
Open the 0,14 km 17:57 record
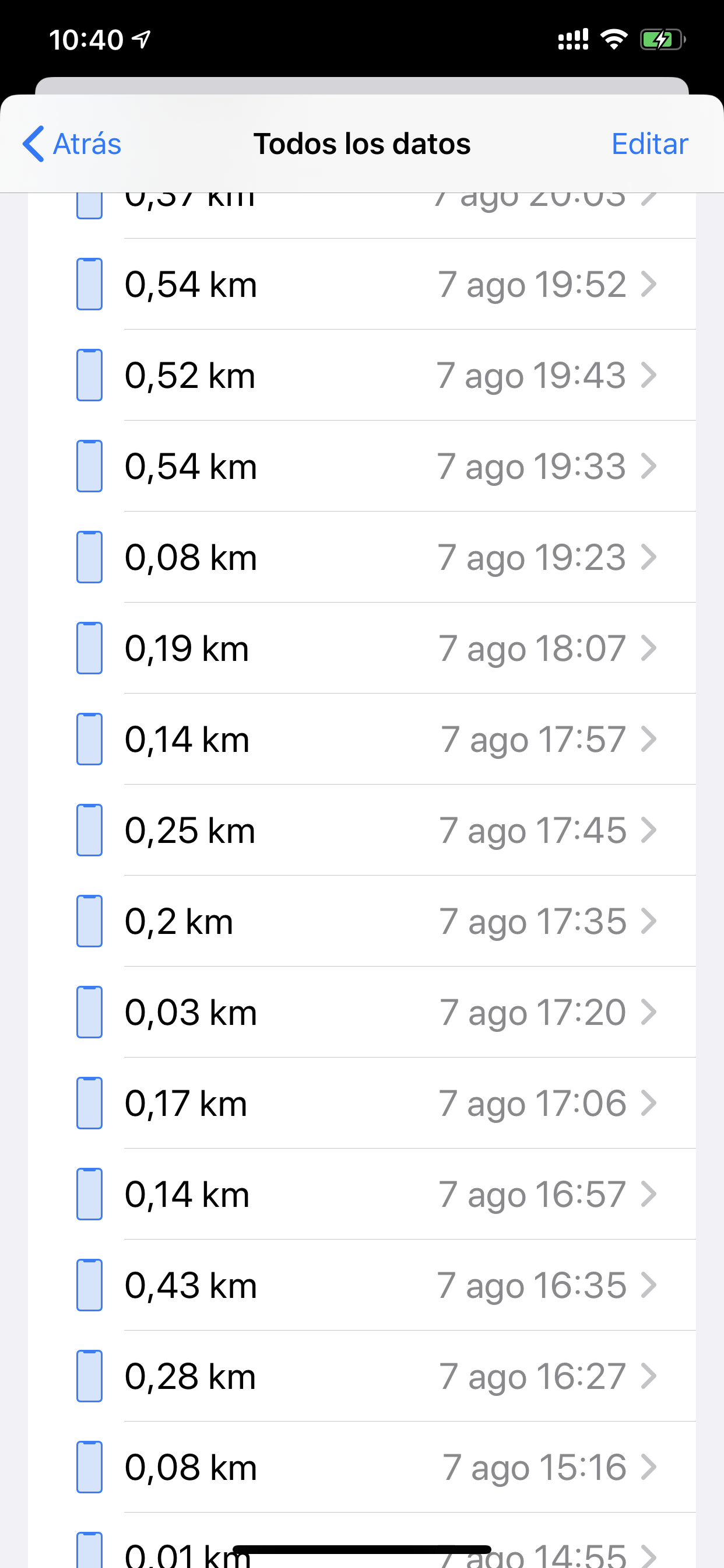389,740
